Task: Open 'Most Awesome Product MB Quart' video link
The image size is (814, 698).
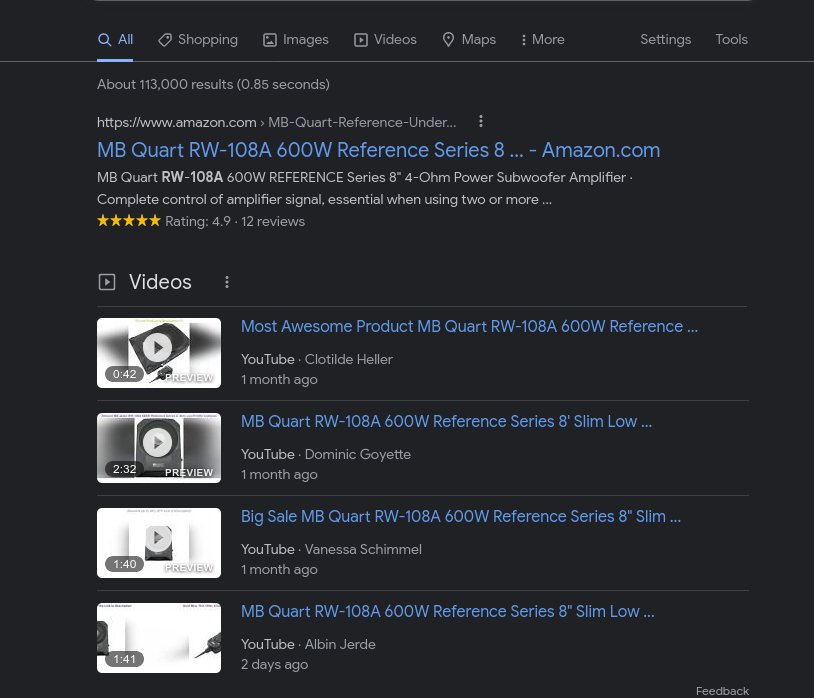Action: pyautogui.click(x=469, y=326)
